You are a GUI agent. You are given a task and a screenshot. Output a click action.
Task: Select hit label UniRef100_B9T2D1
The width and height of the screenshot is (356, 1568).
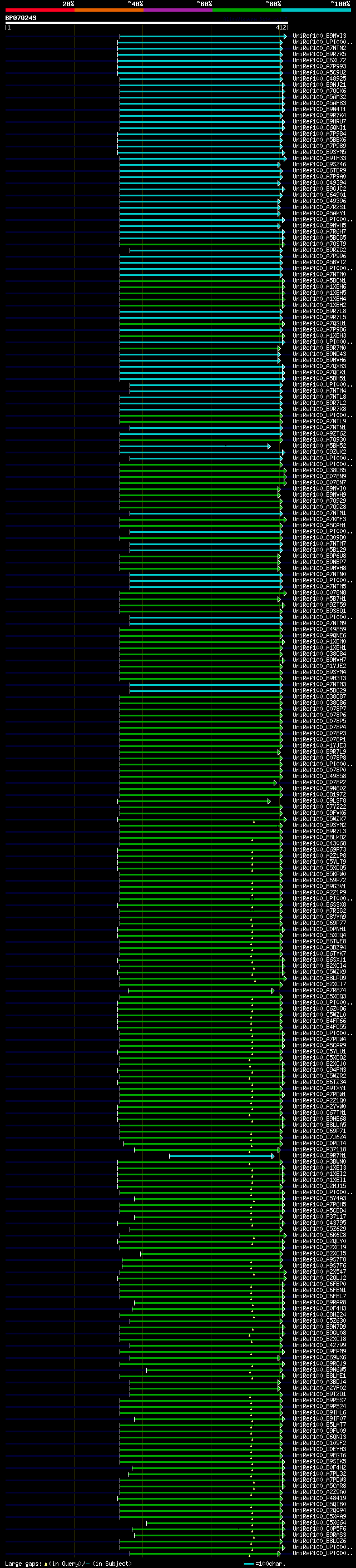[319, 1394]
